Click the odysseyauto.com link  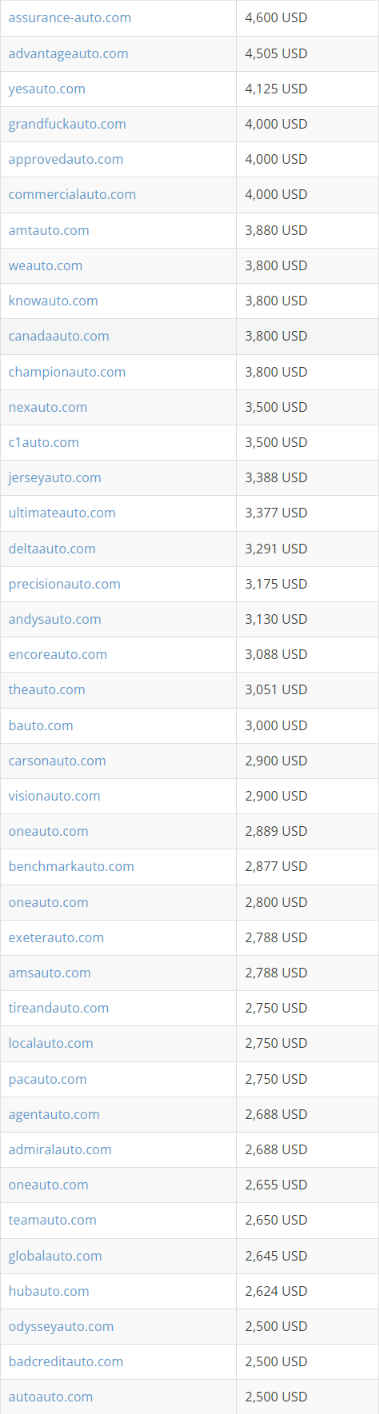(x=61, y=1326)
